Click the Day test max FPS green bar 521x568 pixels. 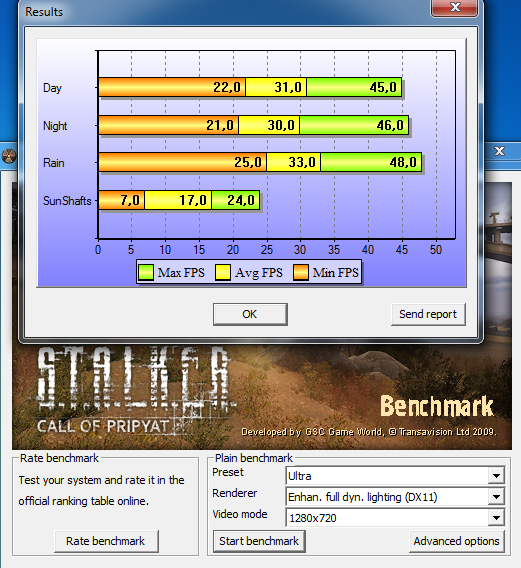(354, 87)
